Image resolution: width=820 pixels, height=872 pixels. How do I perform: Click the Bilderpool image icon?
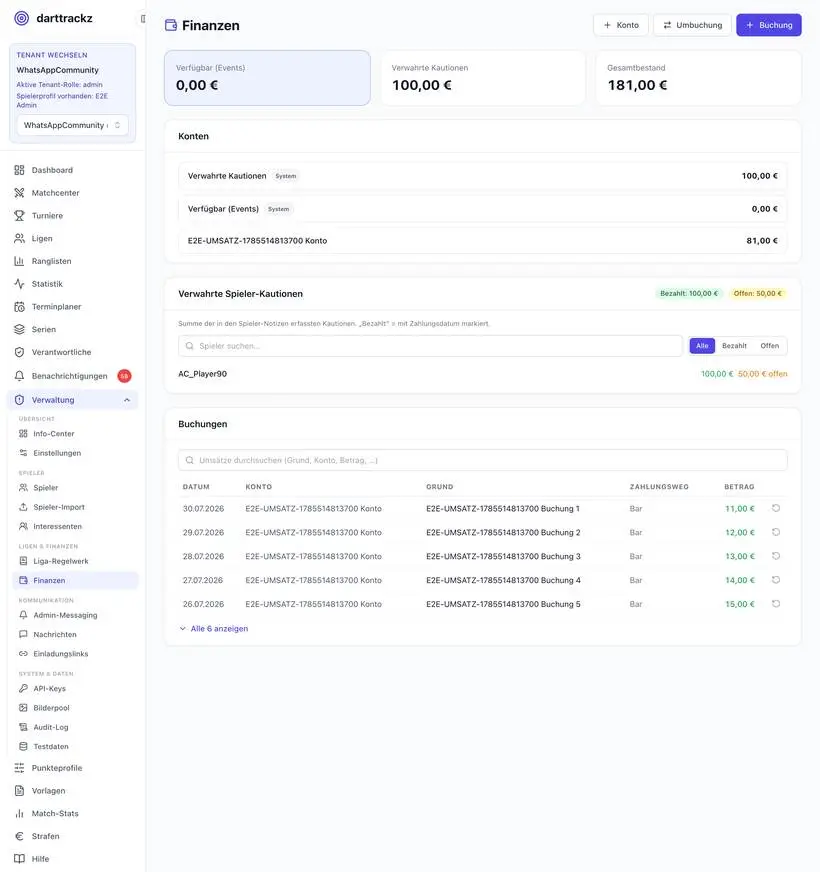click(x=23, y=708)
